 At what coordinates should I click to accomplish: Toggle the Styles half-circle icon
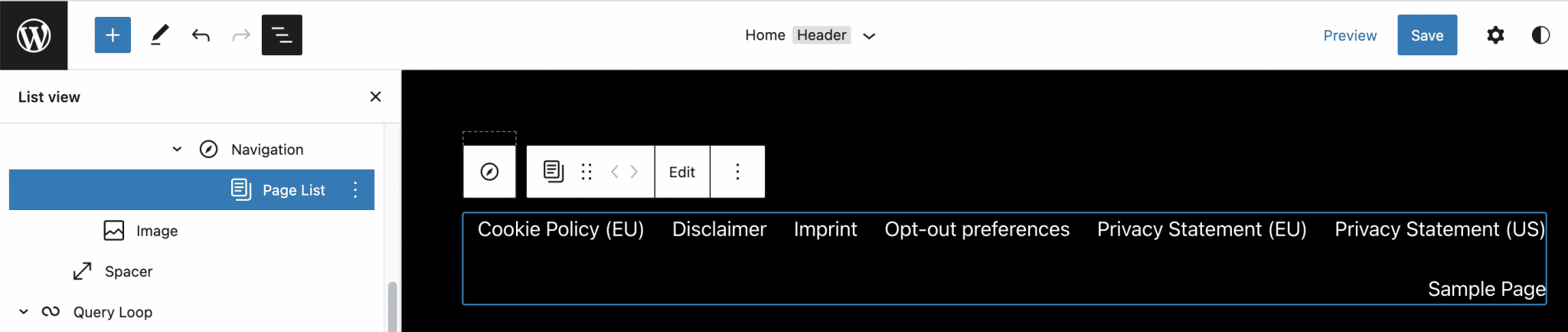(x=1540, y=35)
